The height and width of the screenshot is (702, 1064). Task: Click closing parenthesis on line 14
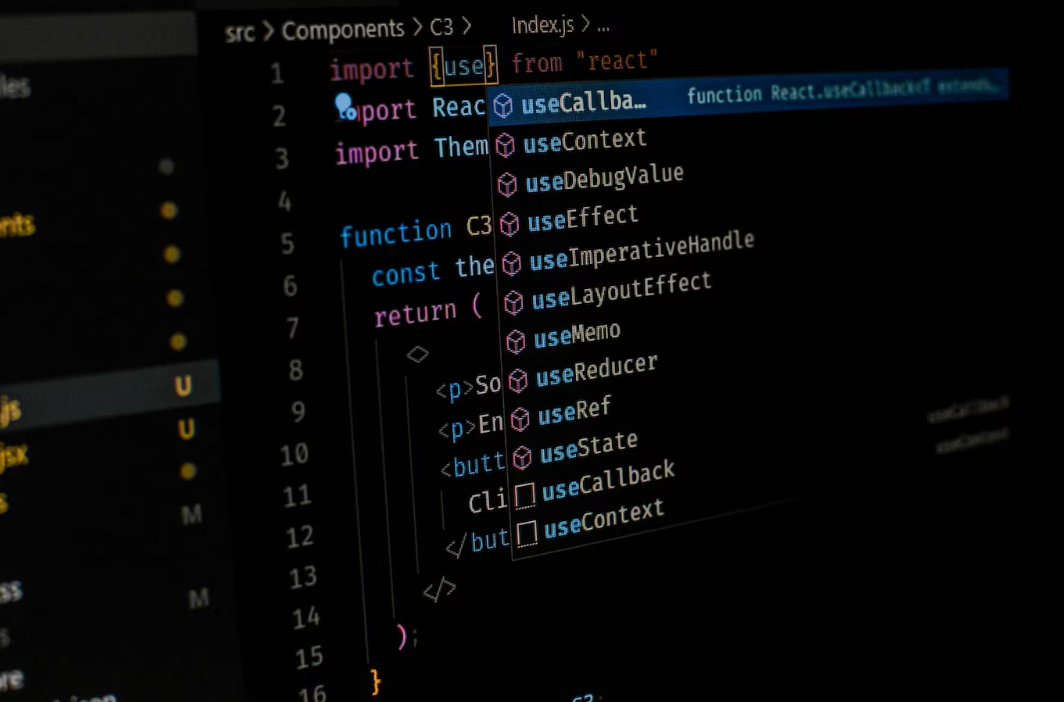tap(402, 636)
